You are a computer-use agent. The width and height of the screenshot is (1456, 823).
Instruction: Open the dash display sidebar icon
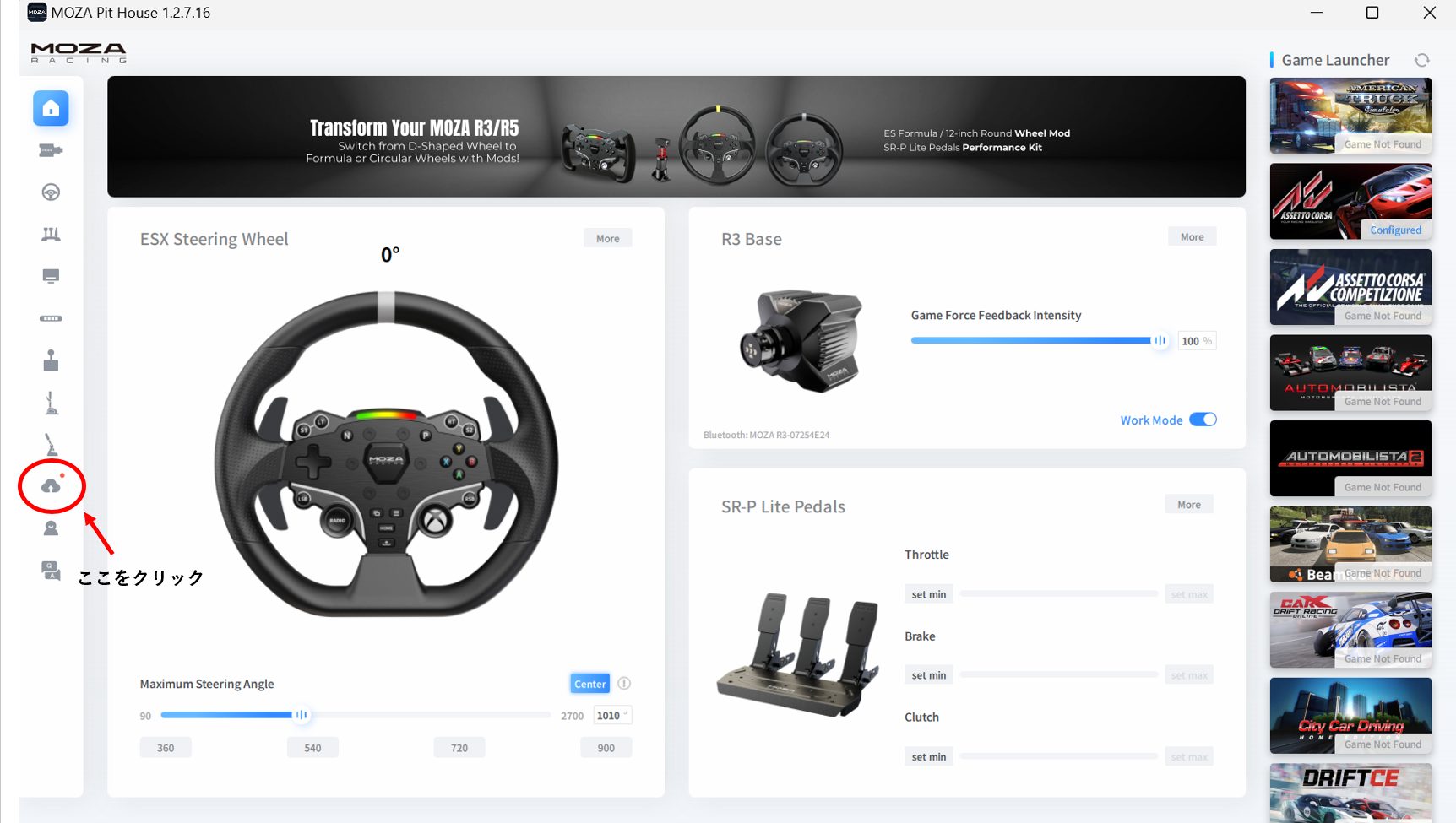coord(51,276)
